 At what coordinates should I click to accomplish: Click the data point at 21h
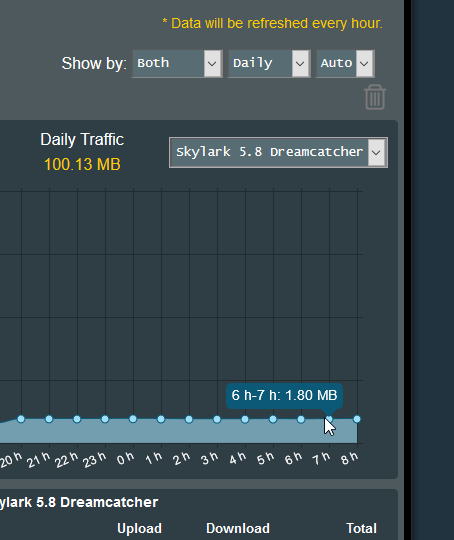pos(49,419)
